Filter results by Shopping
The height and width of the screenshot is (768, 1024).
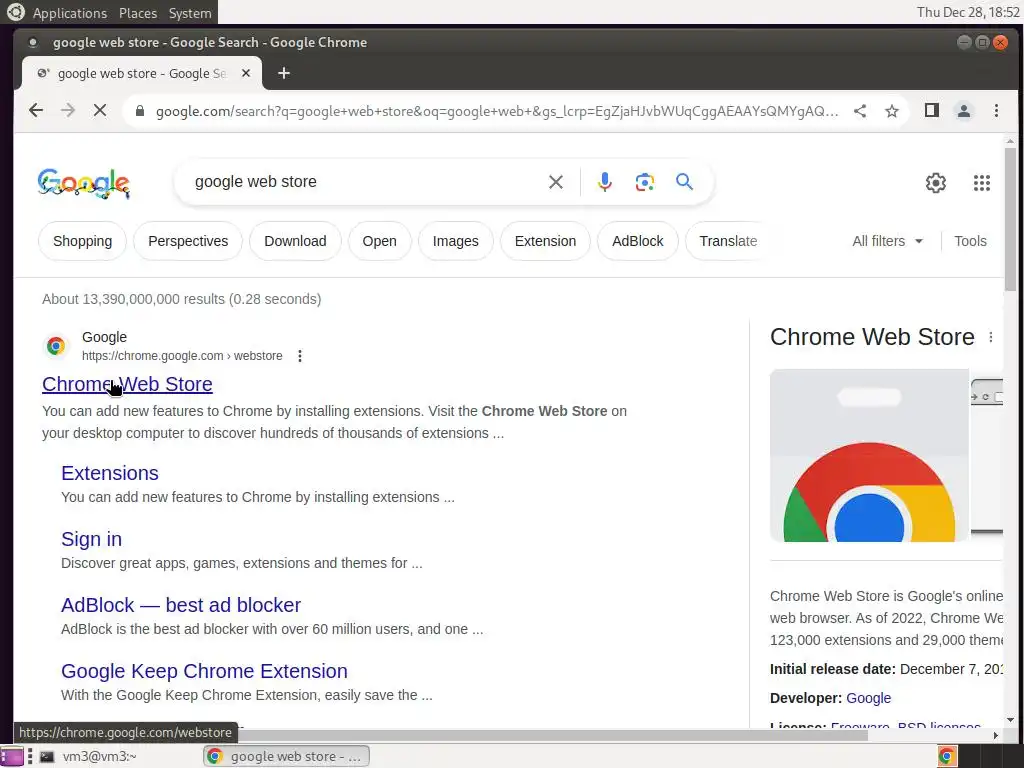pos(82,241)
